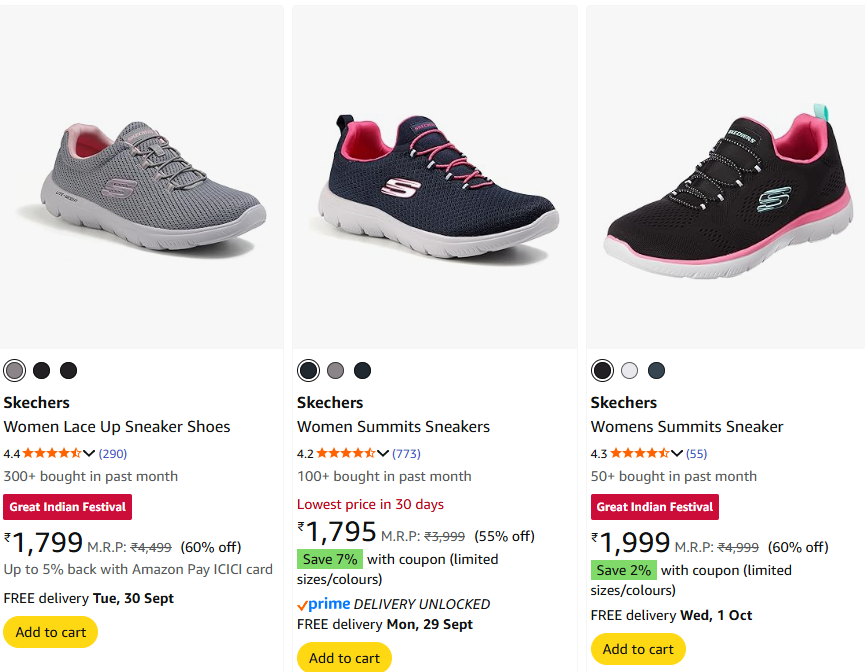View the 290 ratings link
This screenshot has width=865, height=672.
pyautogui.click(x=113, y=454)
